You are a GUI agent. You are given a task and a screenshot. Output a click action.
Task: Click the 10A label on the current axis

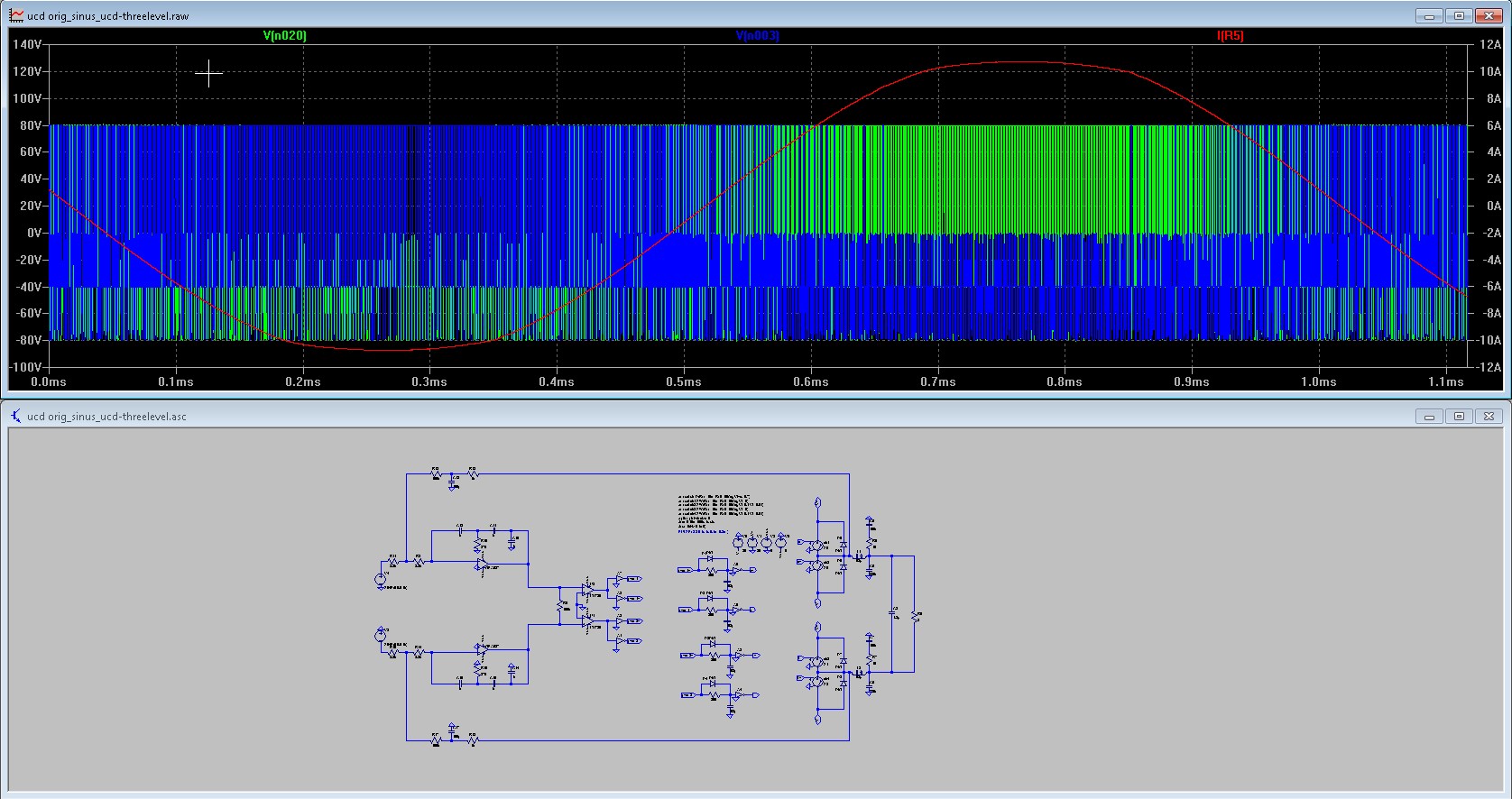1490,71
